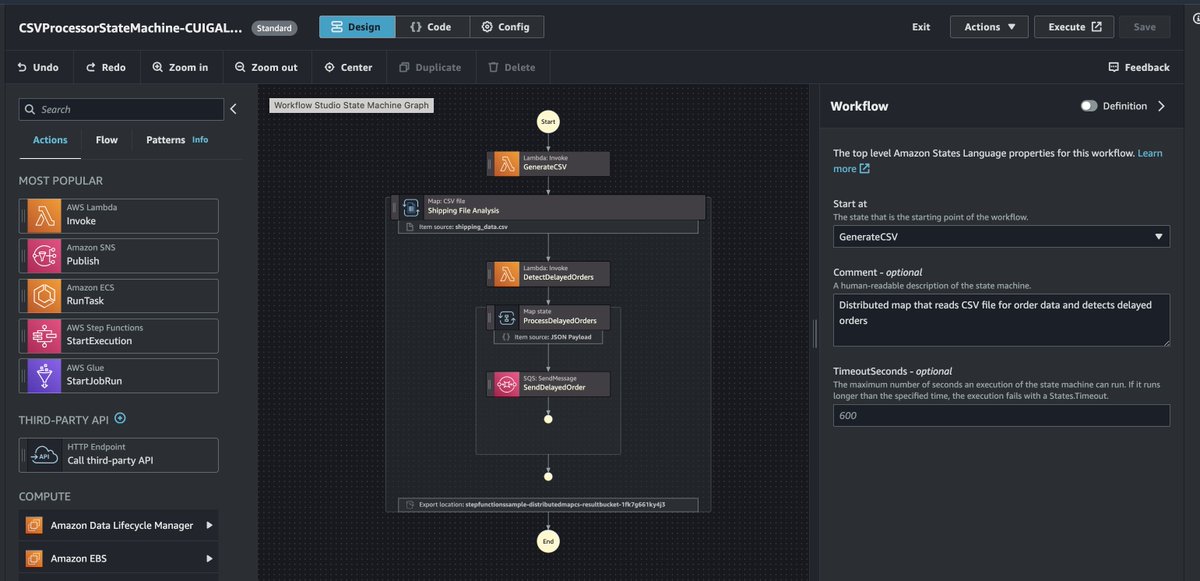Image resolution: width=1200 pixels, height=581 pixels.
Task: Zoom in on the workflow graph
Action: (181, 68)
